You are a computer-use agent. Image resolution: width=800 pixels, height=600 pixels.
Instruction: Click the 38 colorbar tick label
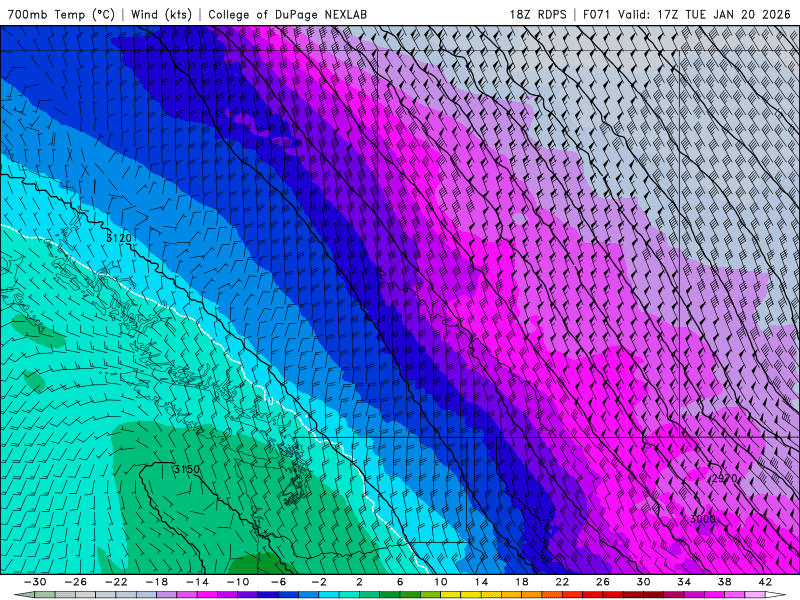pos(724,582)
